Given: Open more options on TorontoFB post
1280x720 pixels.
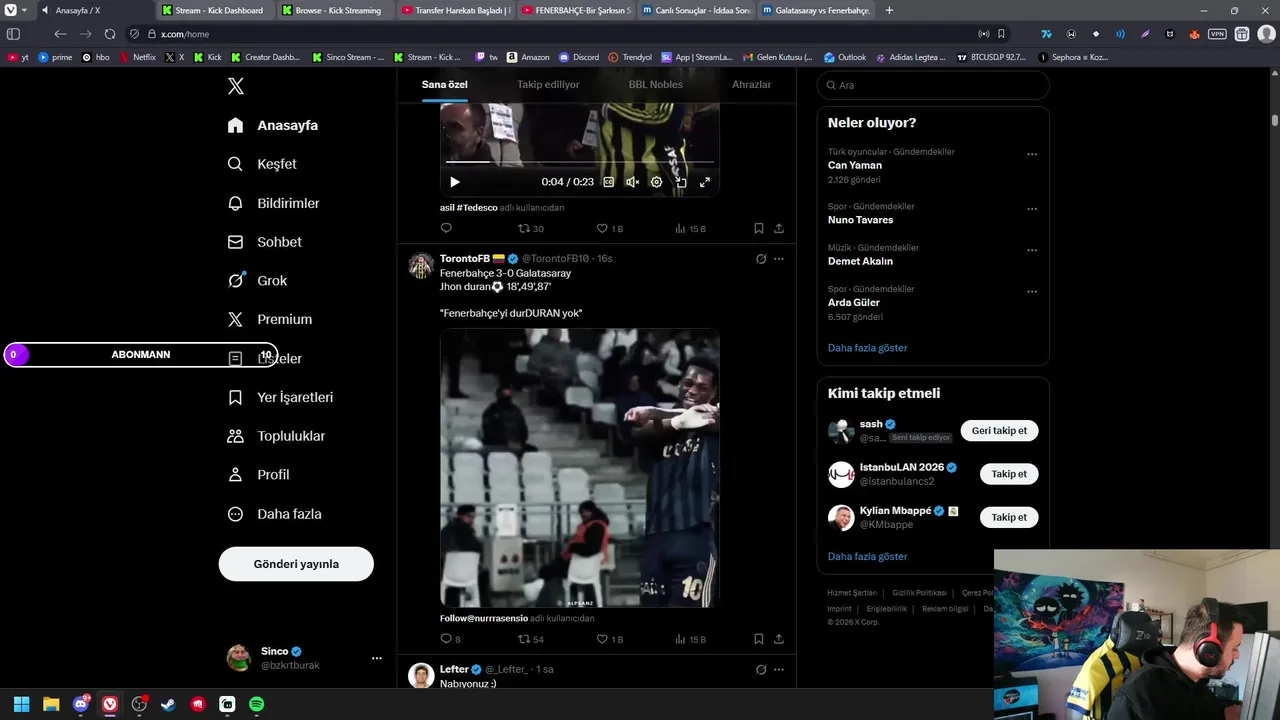Looking at the screenshot, I should pos(779,259).
